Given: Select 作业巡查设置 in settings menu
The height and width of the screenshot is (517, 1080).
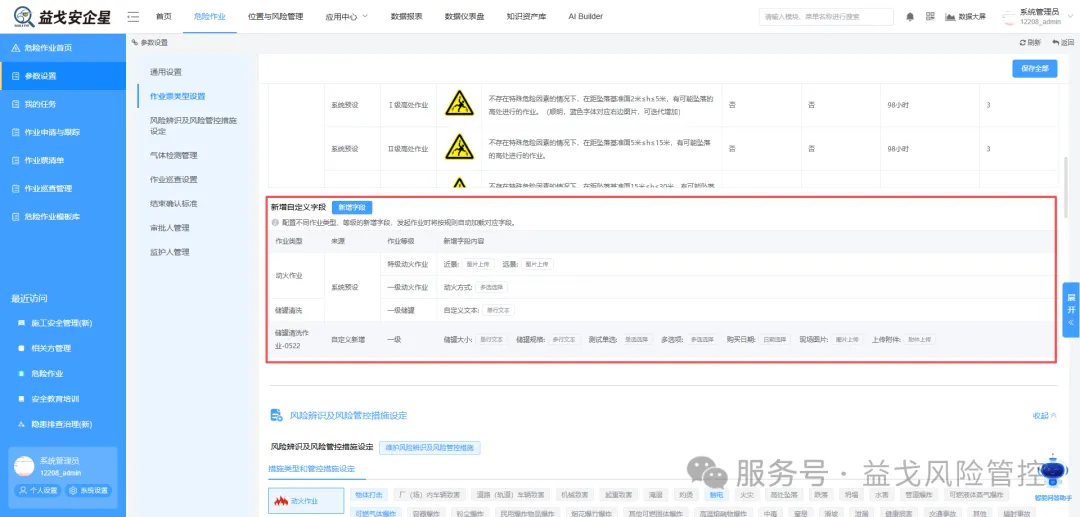Looking at the screenshot, I should click(x=174, y=180).
